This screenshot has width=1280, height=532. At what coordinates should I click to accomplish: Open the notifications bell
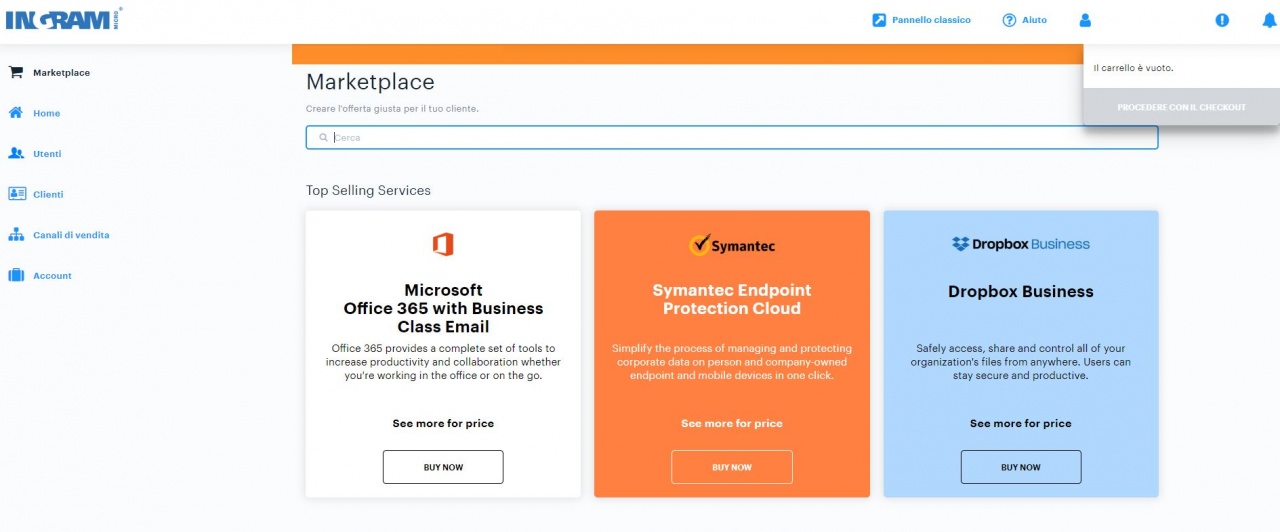pos(1269,20)
